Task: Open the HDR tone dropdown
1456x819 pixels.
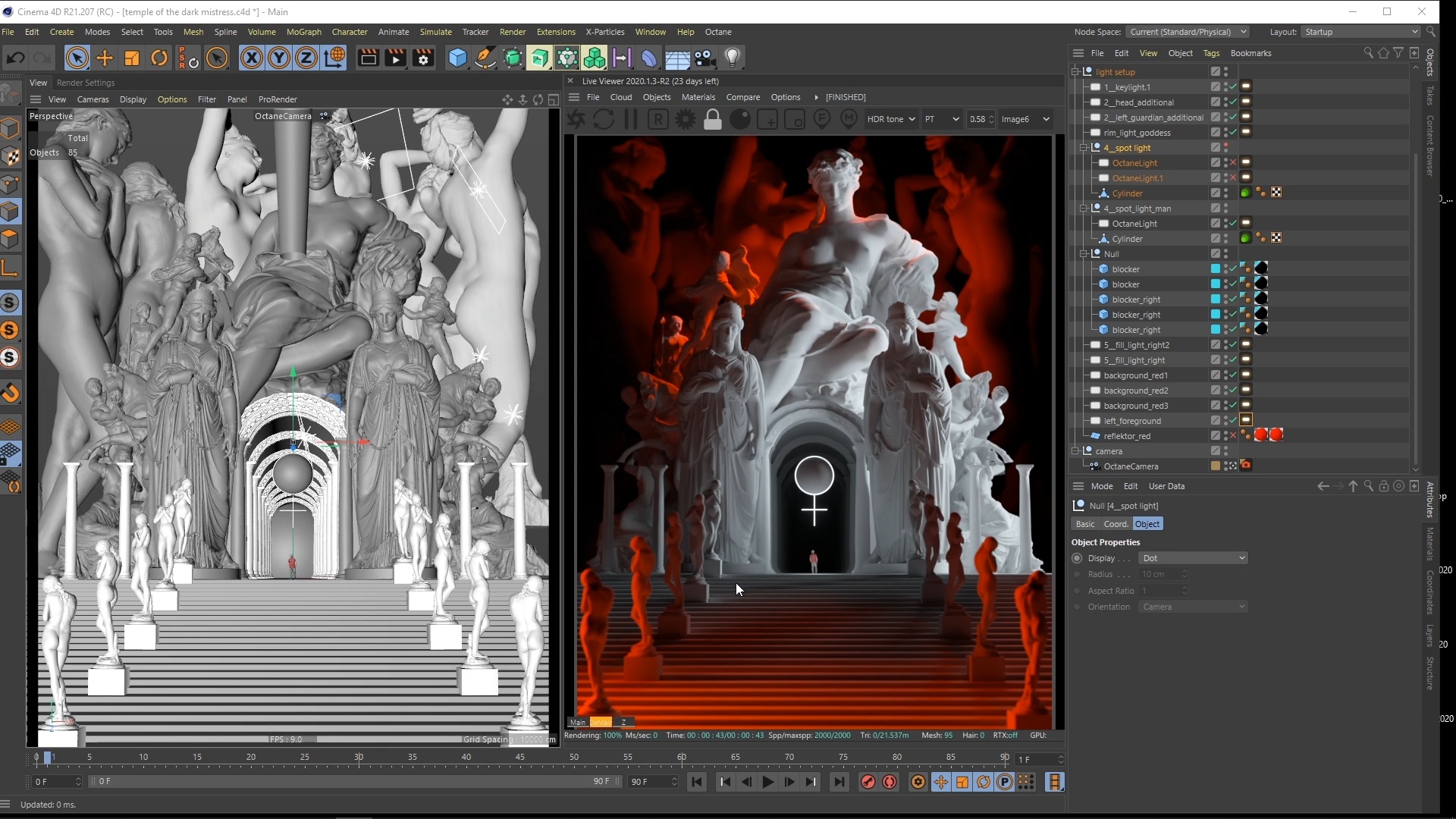Action: (x=891, y=120)
